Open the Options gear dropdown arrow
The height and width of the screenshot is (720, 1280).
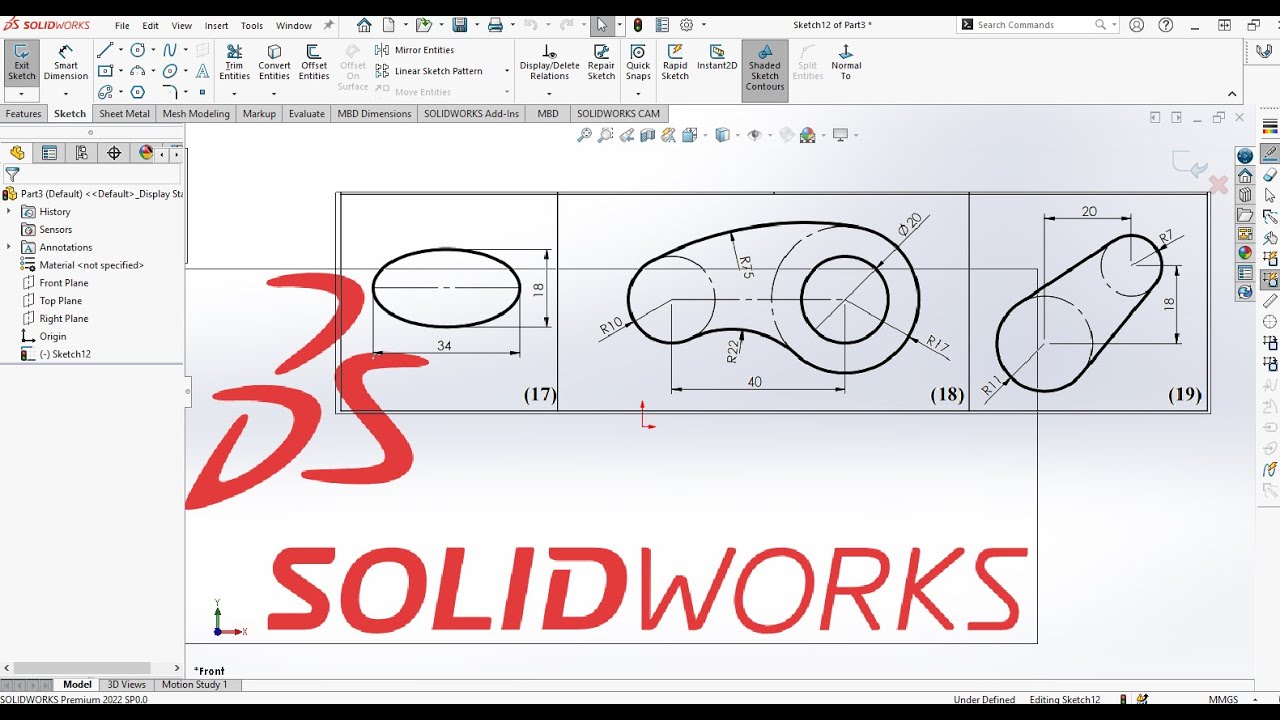pos(703,25)
